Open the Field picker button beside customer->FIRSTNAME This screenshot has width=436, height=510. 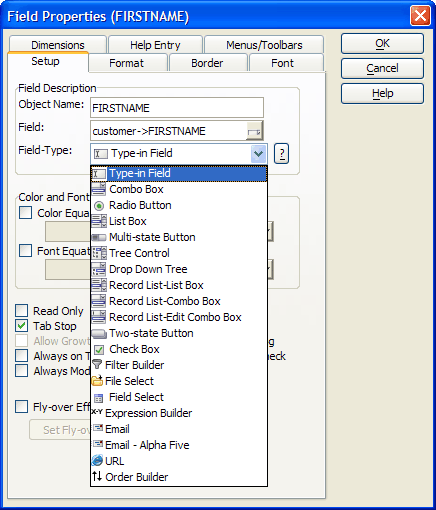[254, 131]
